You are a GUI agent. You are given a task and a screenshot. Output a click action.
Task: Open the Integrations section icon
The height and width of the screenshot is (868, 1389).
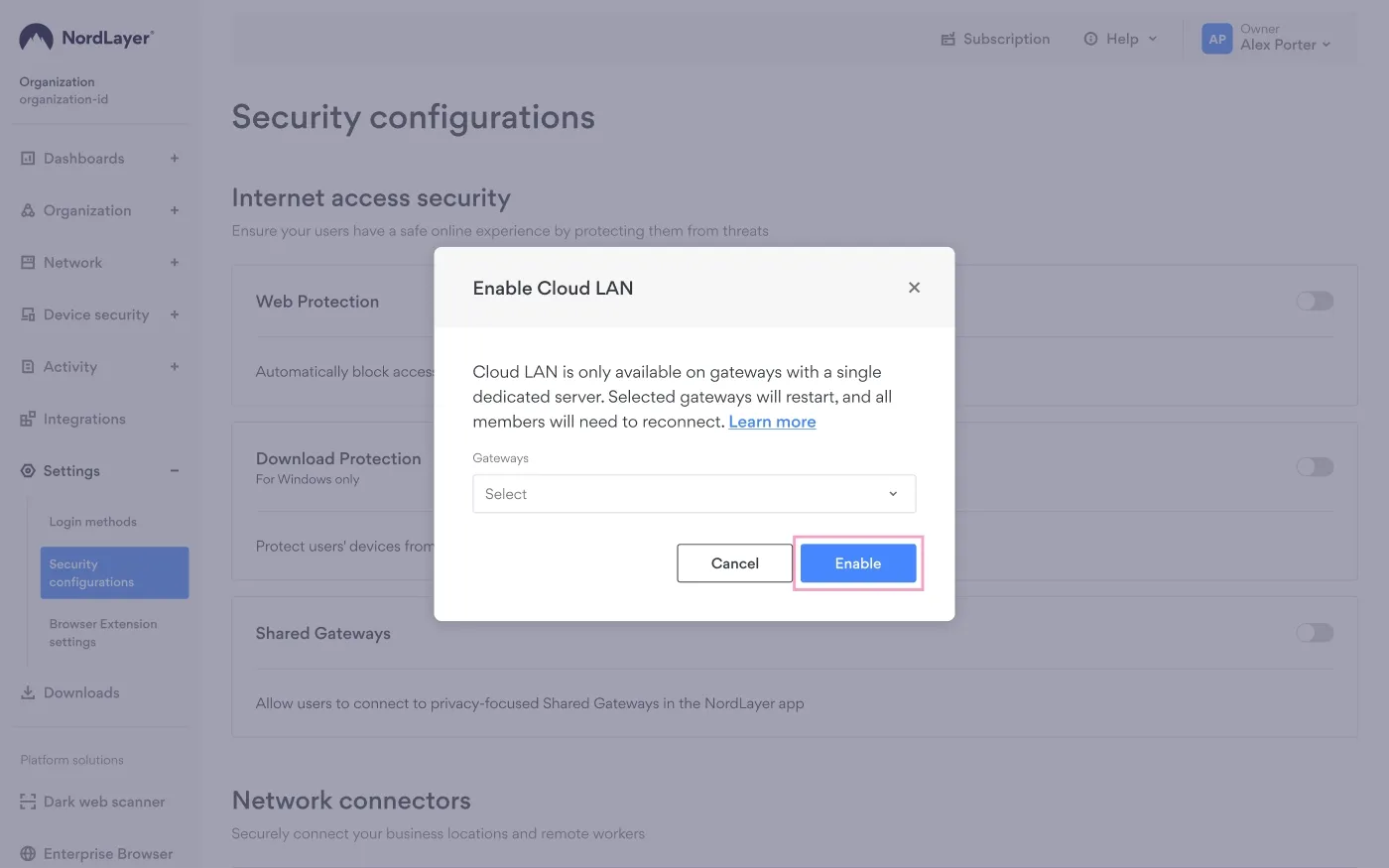coord(27,419)
